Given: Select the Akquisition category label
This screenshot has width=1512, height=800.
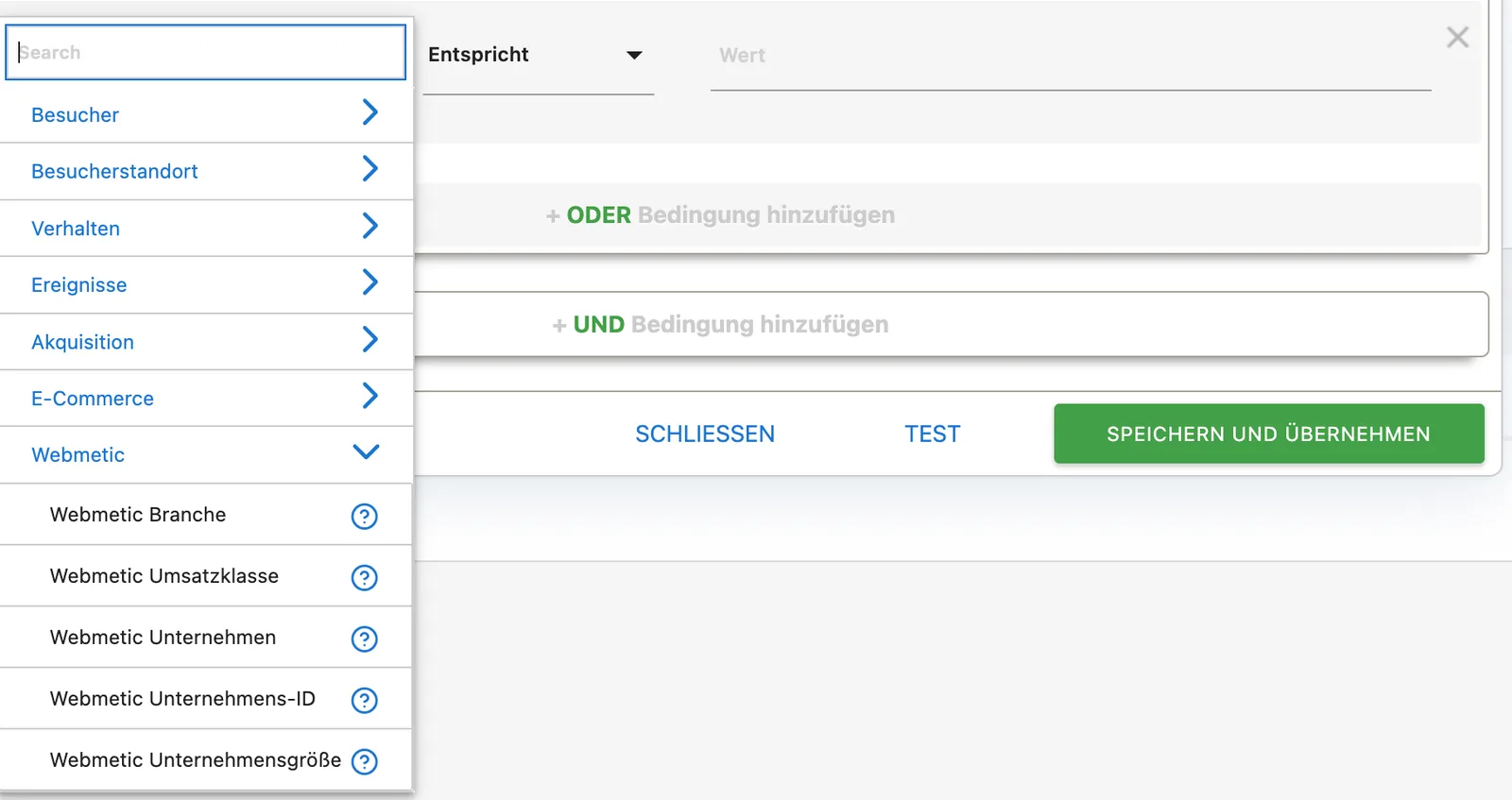Looking at the screenshot, I should (x=82, y=342).
